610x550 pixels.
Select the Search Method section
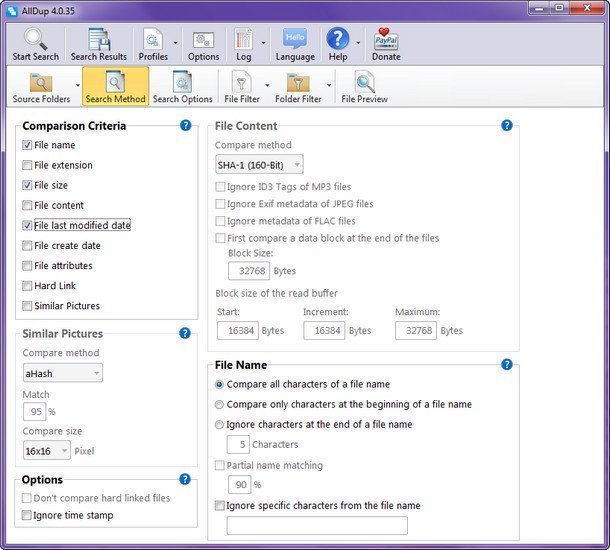[x=115, y=86]
